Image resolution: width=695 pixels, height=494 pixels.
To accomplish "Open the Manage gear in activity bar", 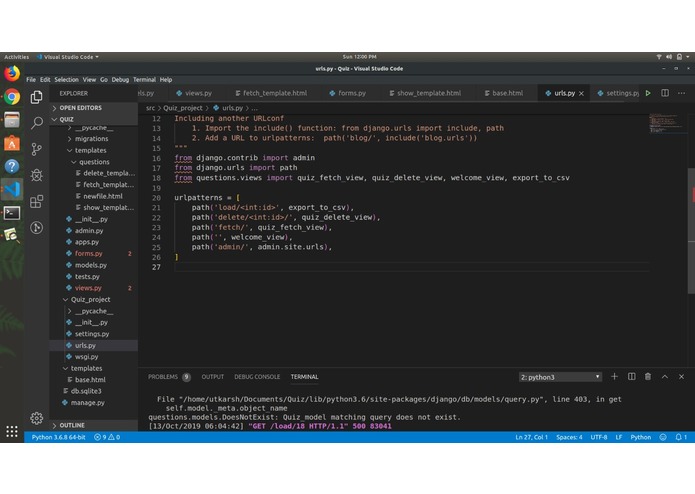I will [37, 418].
